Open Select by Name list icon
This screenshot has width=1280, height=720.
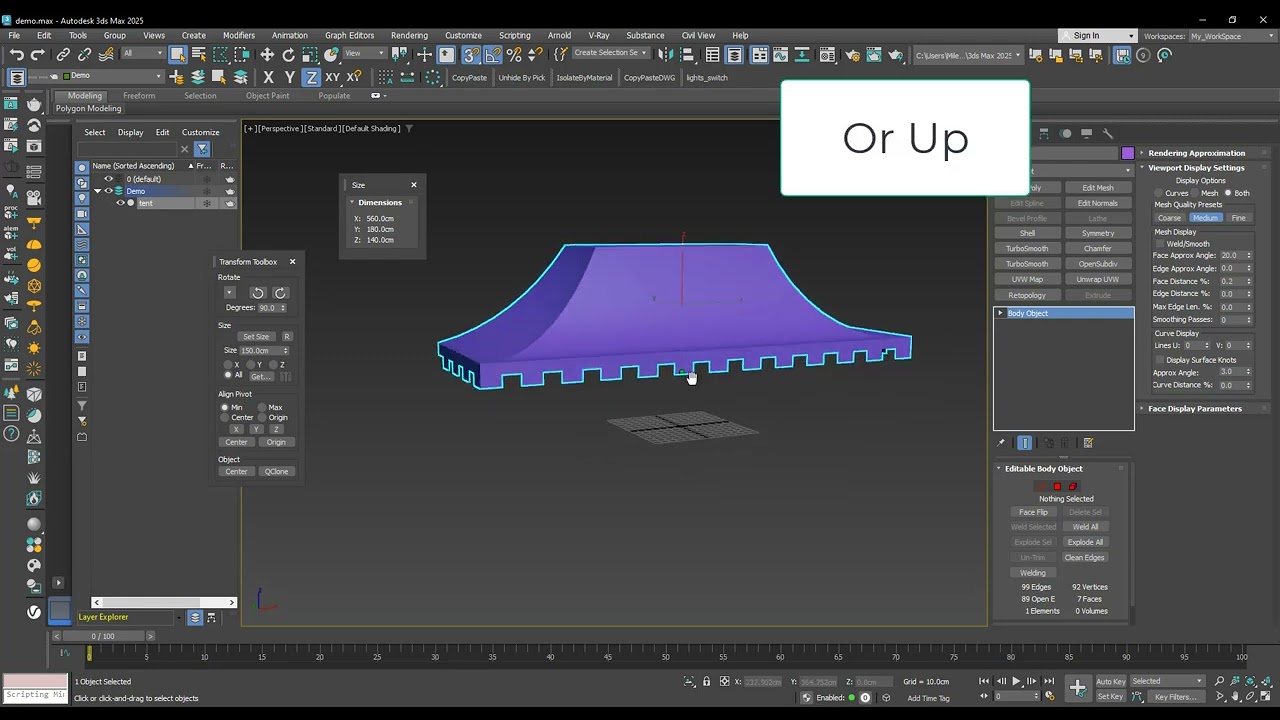tap(199, 55)
